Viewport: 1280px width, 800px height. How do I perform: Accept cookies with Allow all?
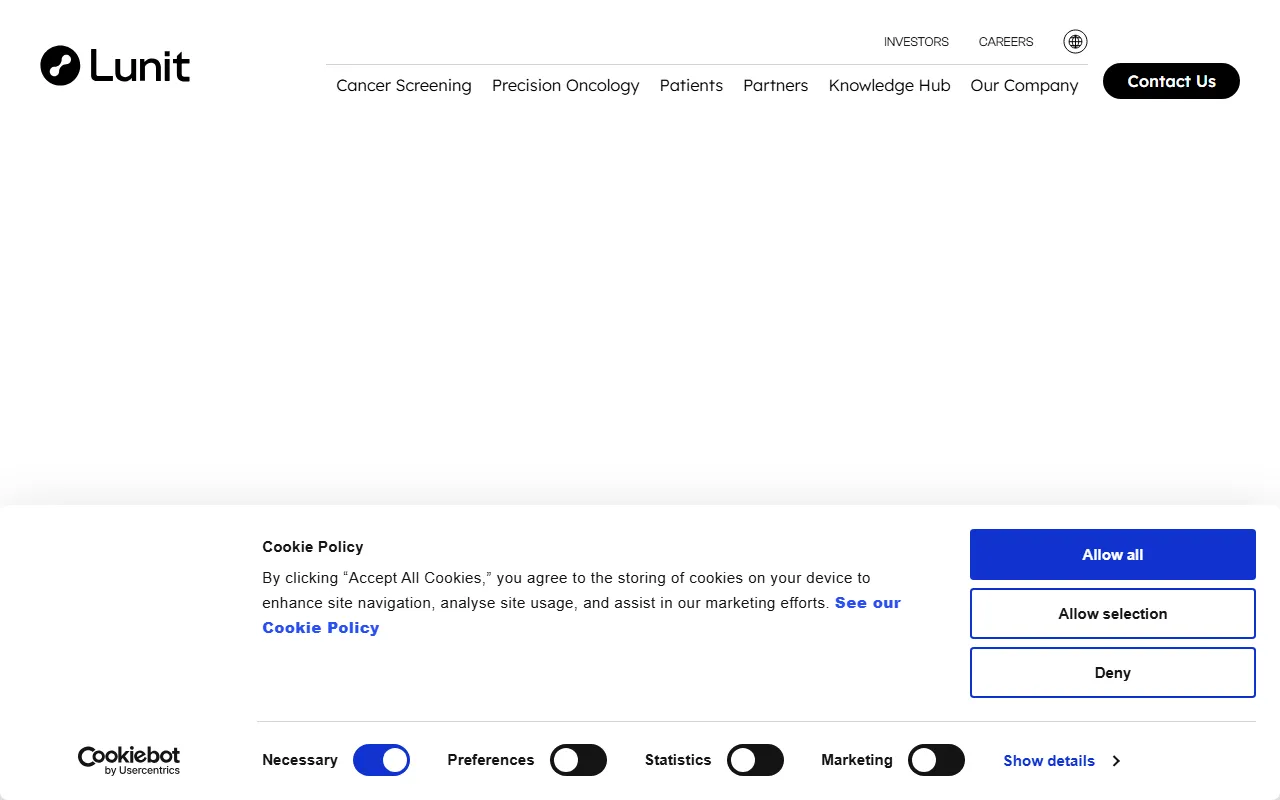tap(1112, 554)
